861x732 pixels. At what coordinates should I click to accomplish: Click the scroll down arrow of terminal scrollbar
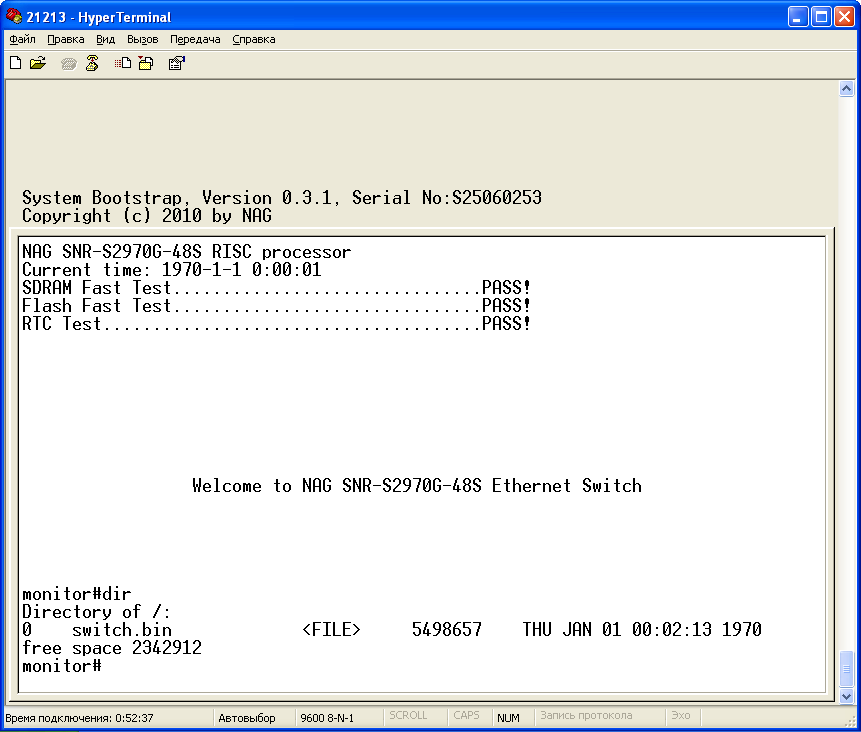tap(846, 696)
